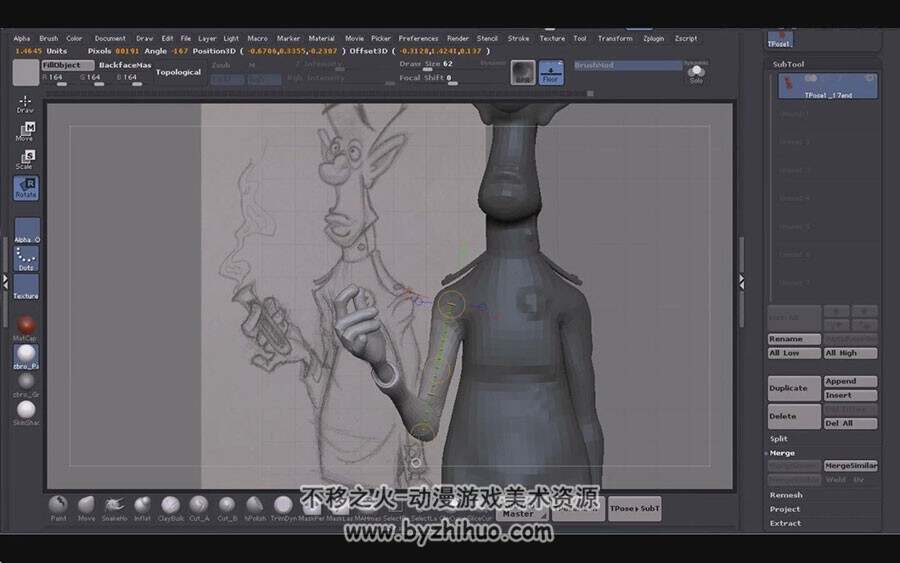Open the Alpha menu
The image size is (900, 563).
click(22, 38)
